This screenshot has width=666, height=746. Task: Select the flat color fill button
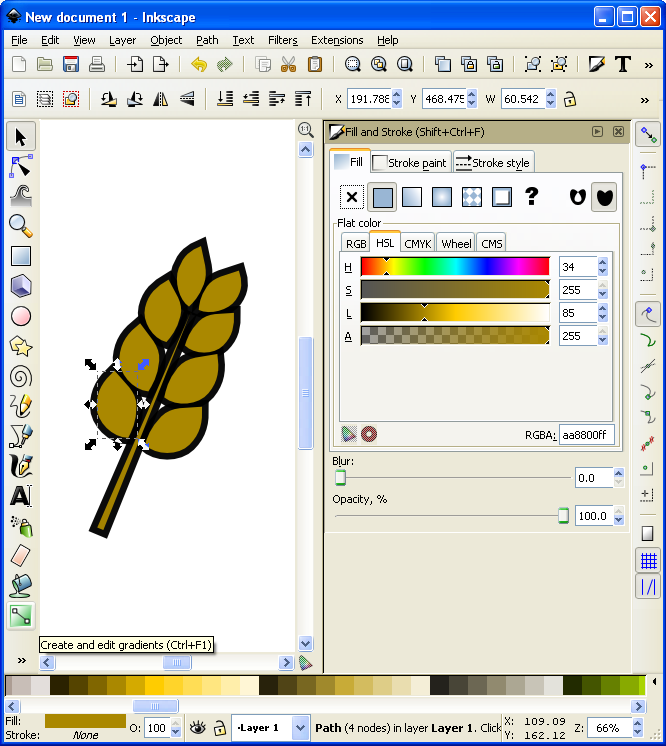[x=382, y=197]
